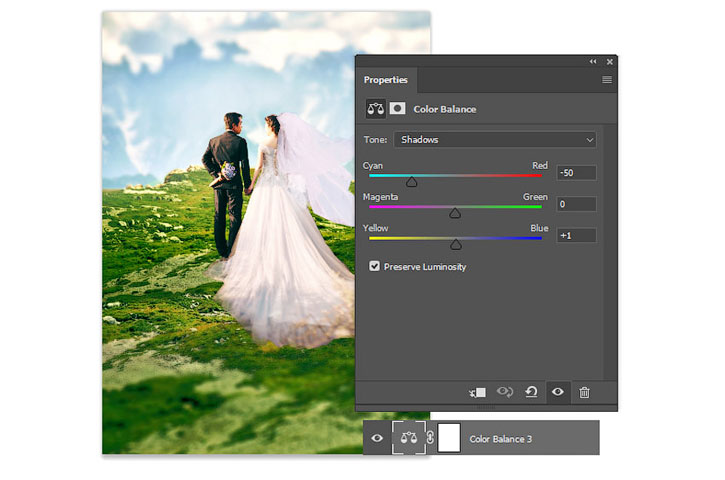Click the Cyan/Red value field showing -50

pyautogui.click(x=576, y=173)
